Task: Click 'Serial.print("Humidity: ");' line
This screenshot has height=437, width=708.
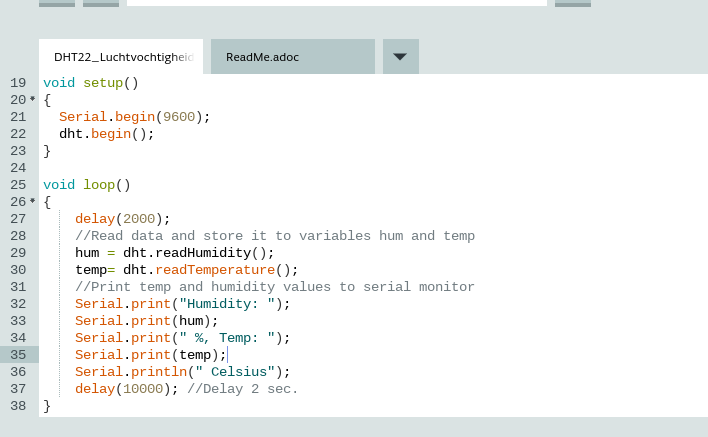Action: point(182,304)
